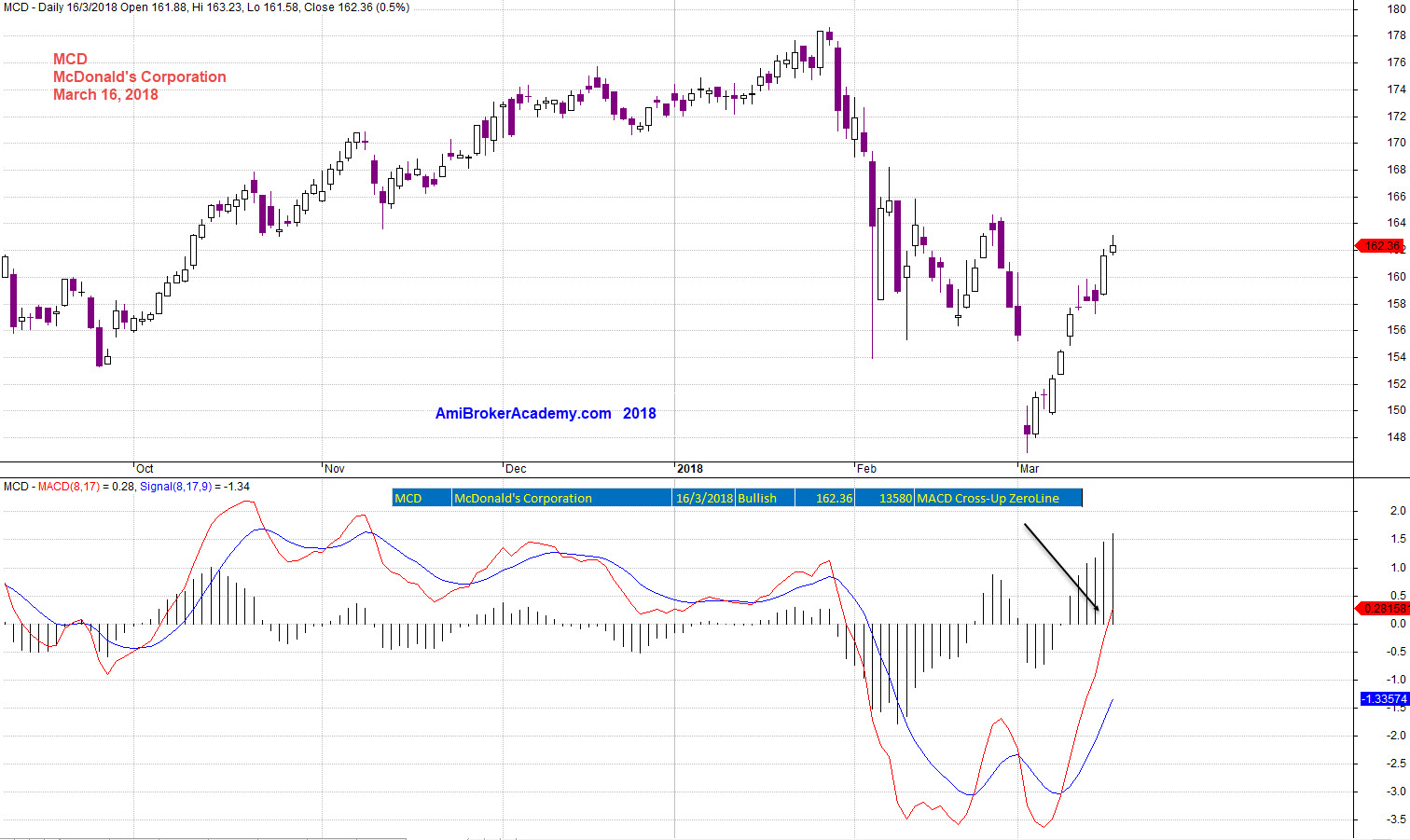Screen dimensions: 1410x840
Task: Click the chart title 'MCD - Daily 16/3/2018'
Action: coord(60,7)
